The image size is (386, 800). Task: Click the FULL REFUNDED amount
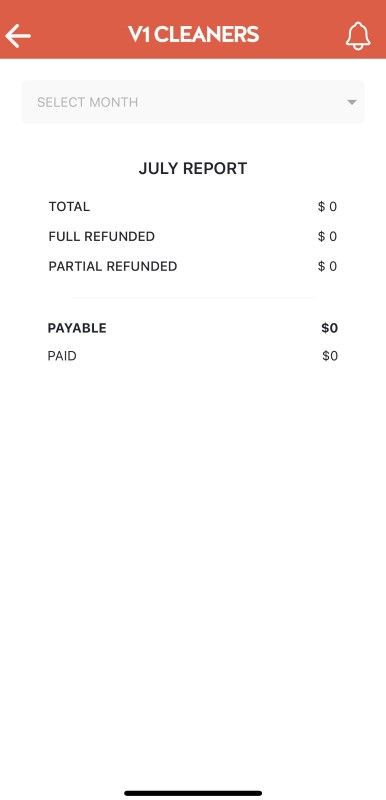(x=327, y=237)
